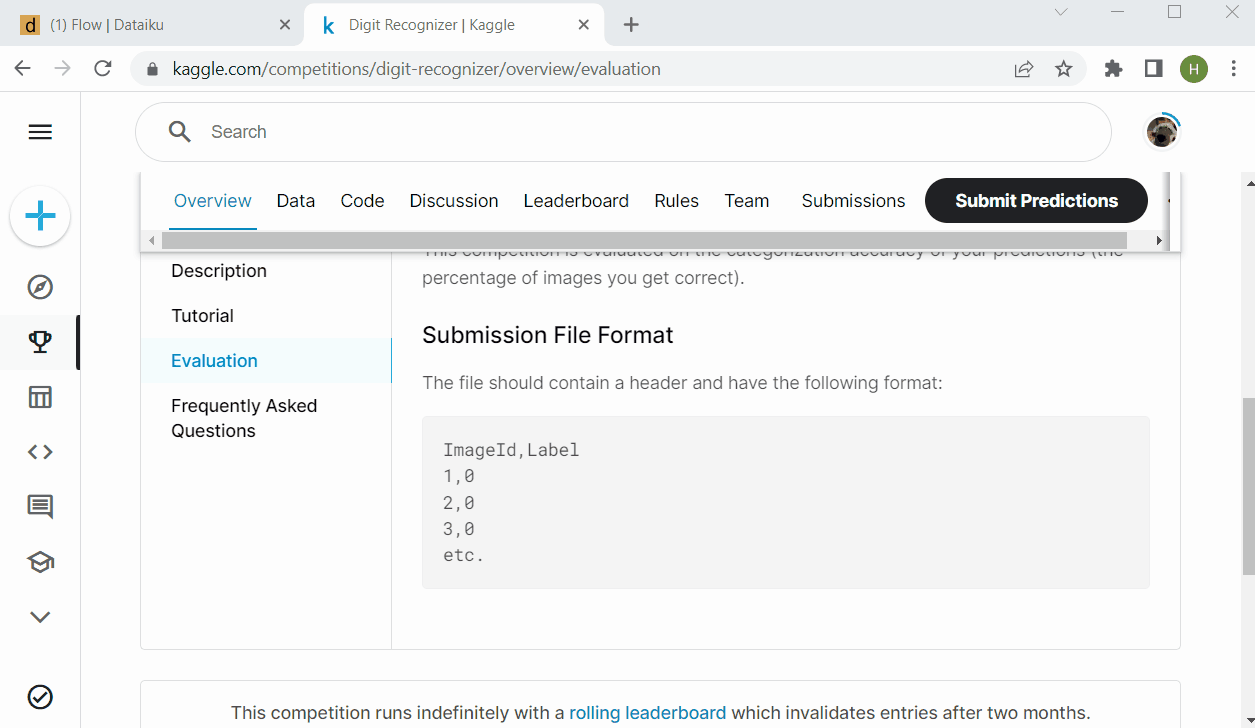
Task: Open a new browser tab
Action: (x=631, y=25)
